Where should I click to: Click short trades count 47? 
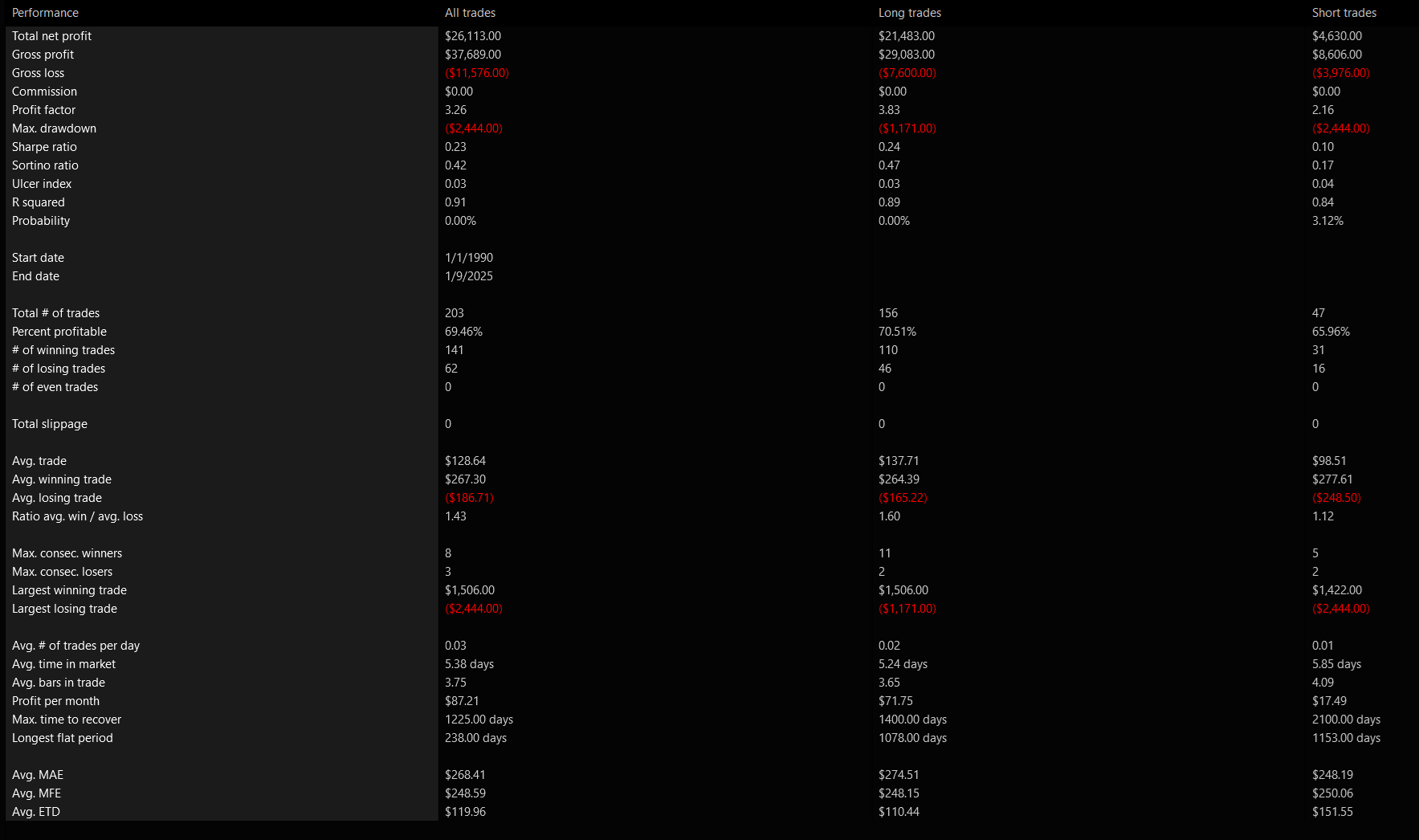tap(1319, 313)
